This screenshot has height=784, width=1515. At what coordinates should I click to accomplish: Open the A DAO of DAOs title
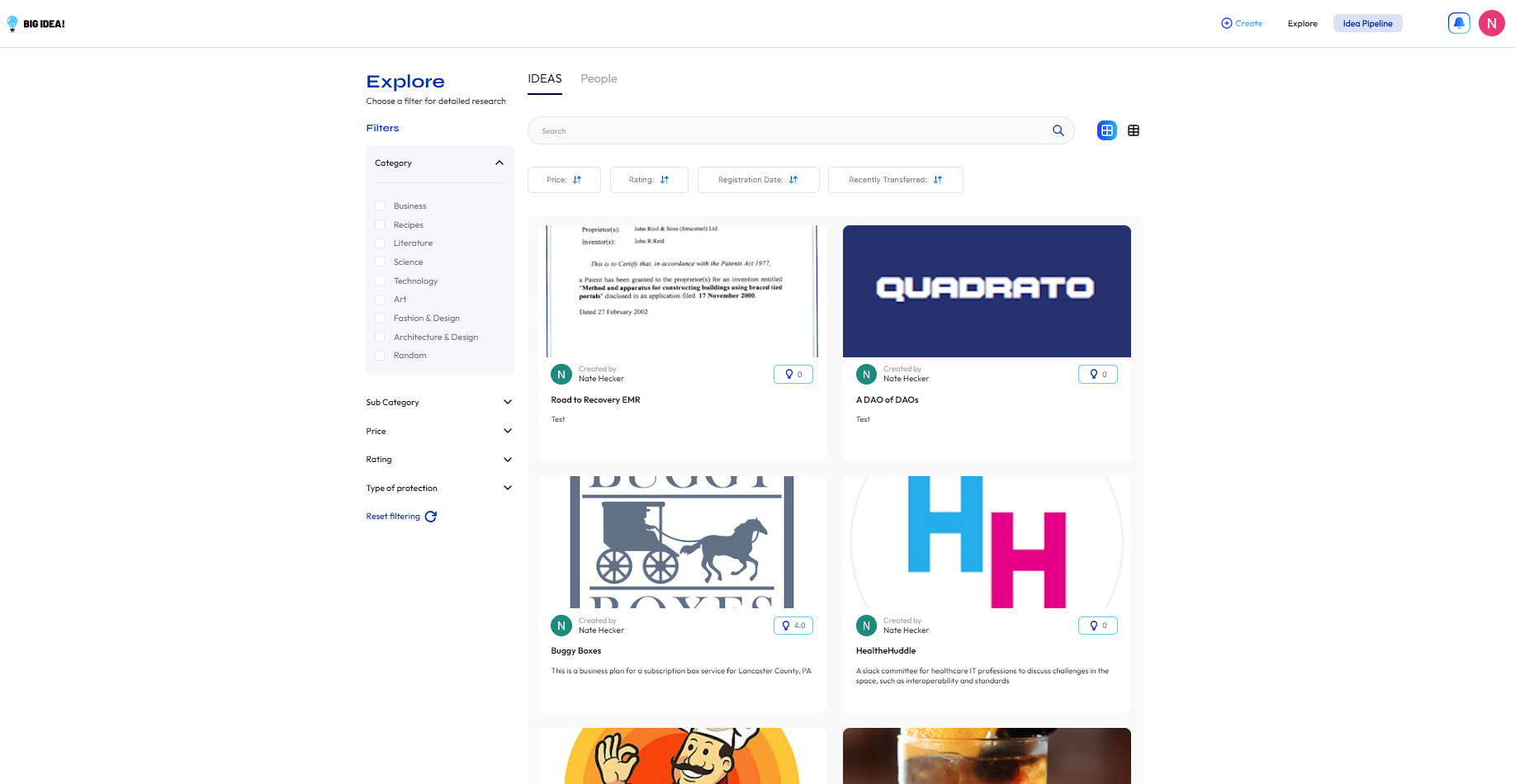pos(887,400)
